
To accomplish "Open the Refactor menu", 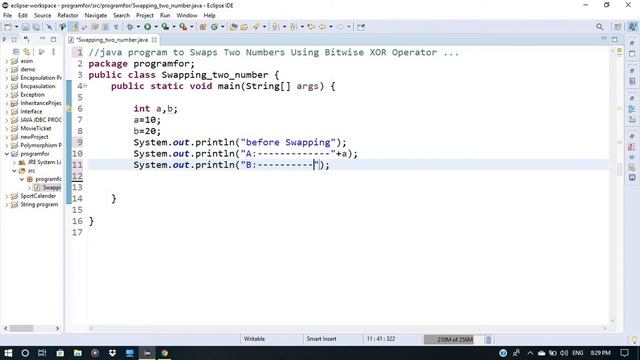I will point(68,15).
